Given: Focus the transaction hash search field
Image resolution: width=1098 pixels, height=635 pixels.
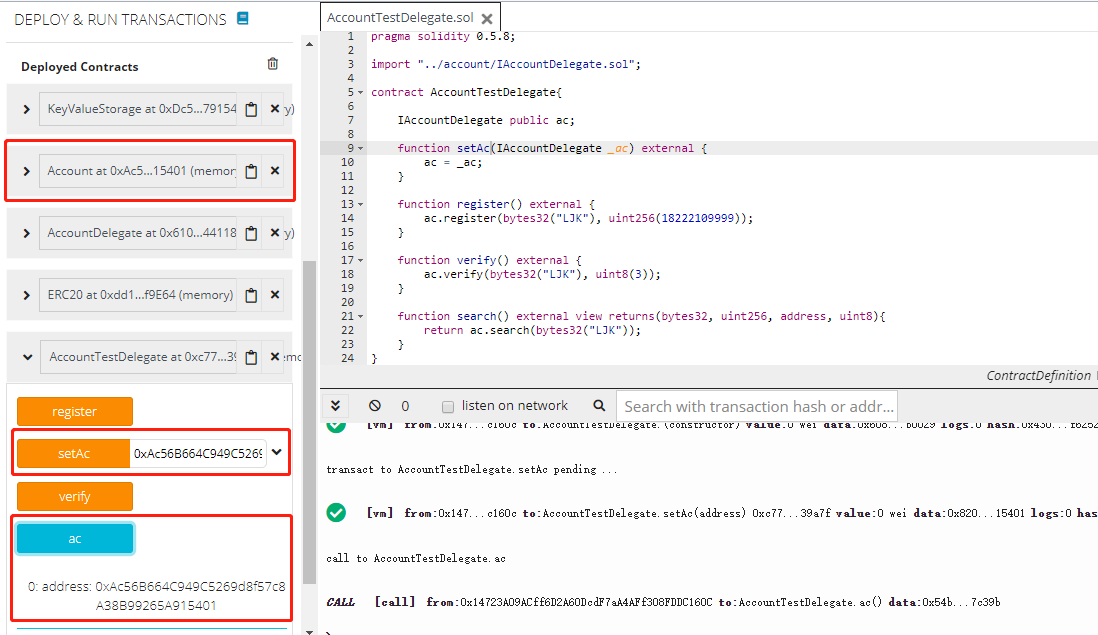Looking at the screenshot, I should pos(757,406).
